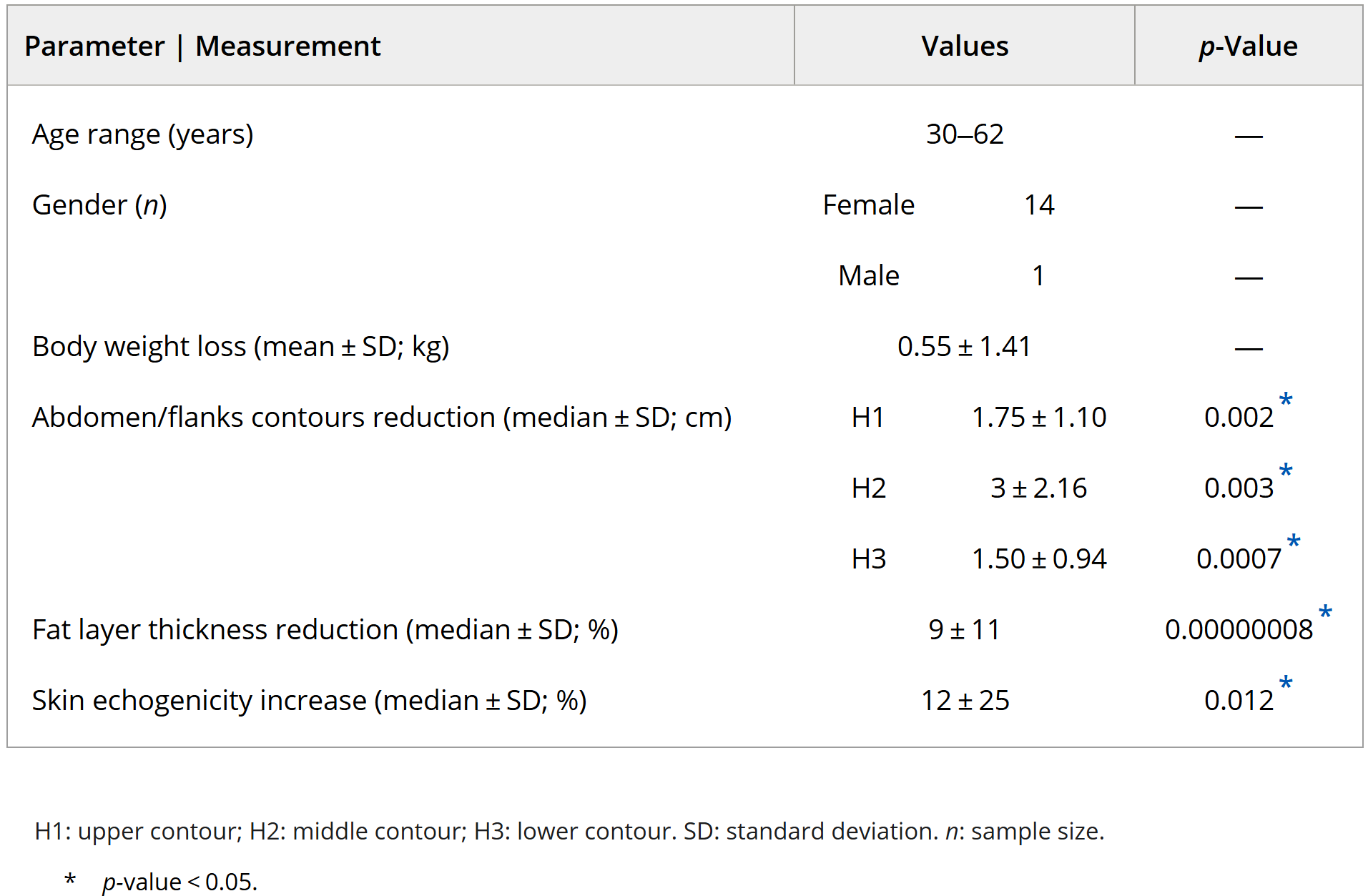Click the "Abdomen/flanks contours reduction" row label
Screen dimensions: 1368x896
pyautogui.click(x=382, y=418)
